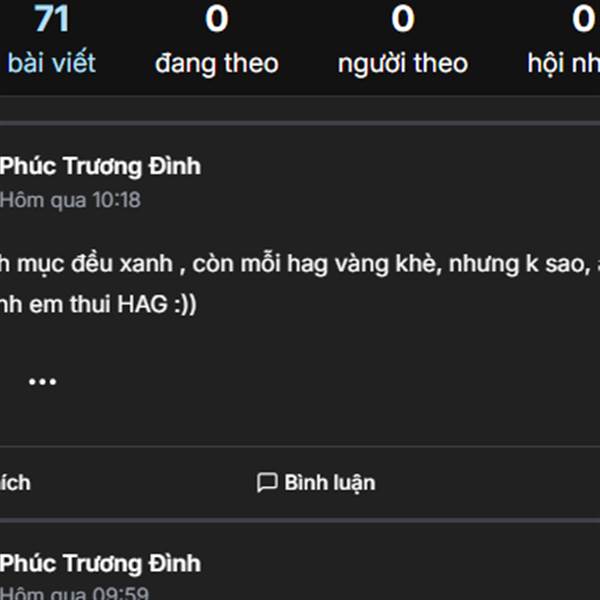The height and width of the screenshot is (600, 600).
Task: Click the 0 count above "đang theo"
Action: pyautogui.click(x=217, y=19)
